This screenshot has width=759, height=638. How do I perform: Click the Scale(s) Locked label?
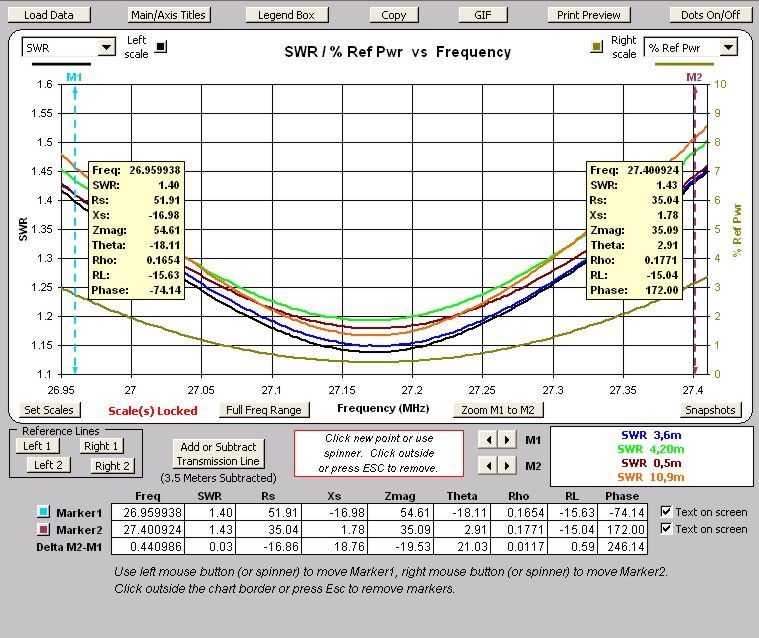pos(153,411)
